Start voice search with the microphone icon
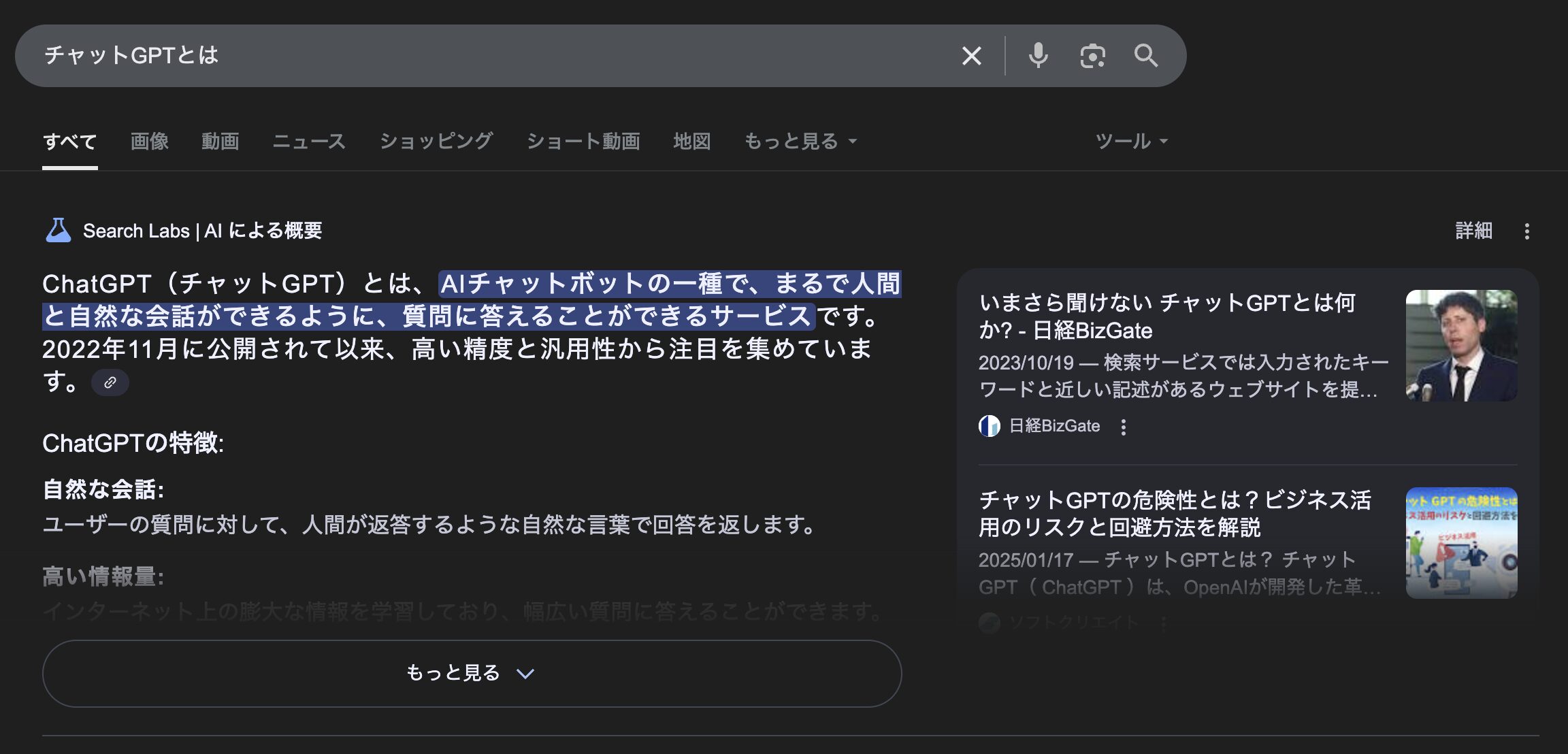The height and width of the screenshot is (754, 1568). (x=1038, y=56)
